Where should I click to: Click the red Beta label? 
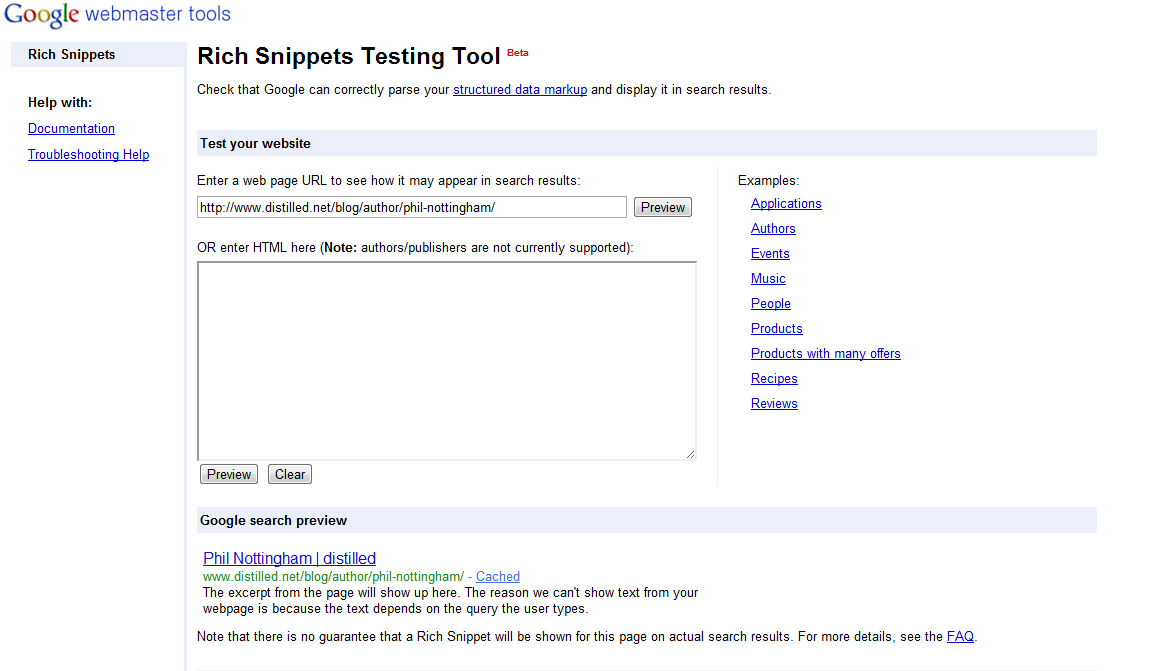tap(518, 53)
